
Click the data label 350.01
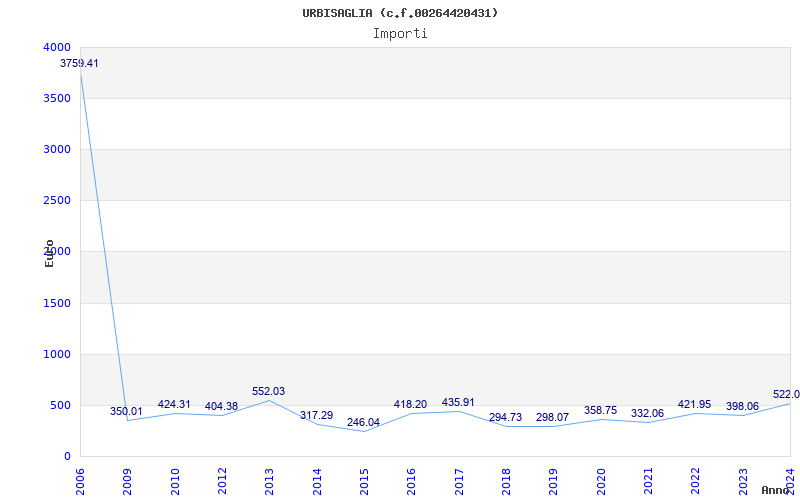pos(127,411)
